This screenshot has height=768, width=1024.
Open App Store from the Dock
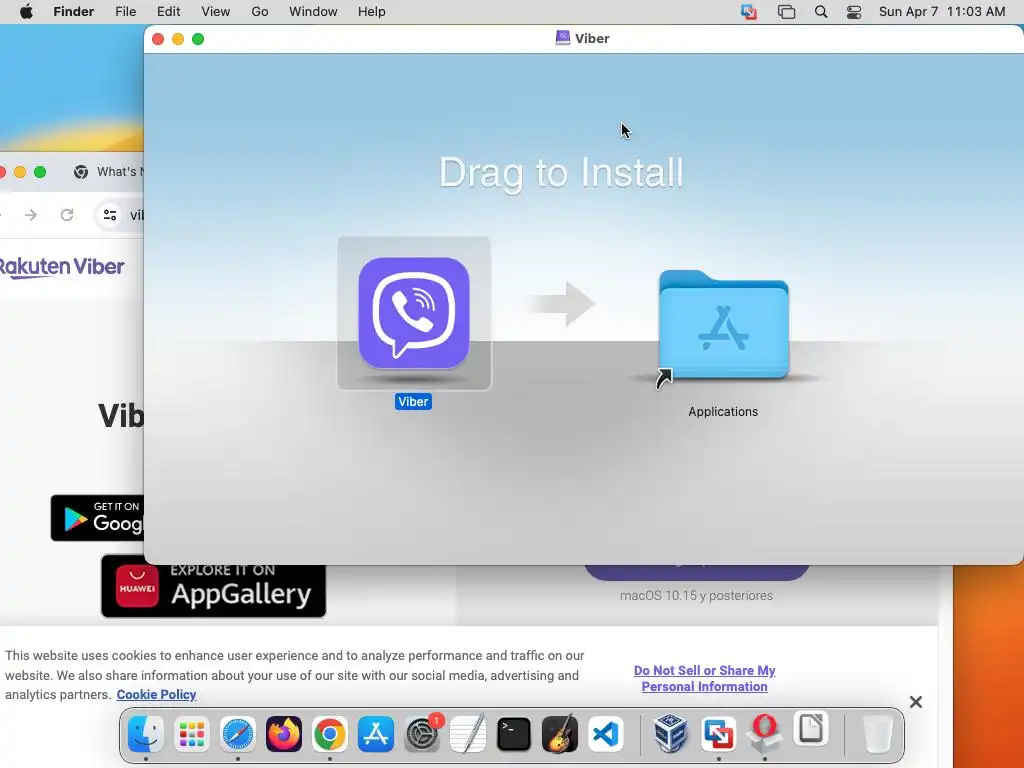pos(376,734)
